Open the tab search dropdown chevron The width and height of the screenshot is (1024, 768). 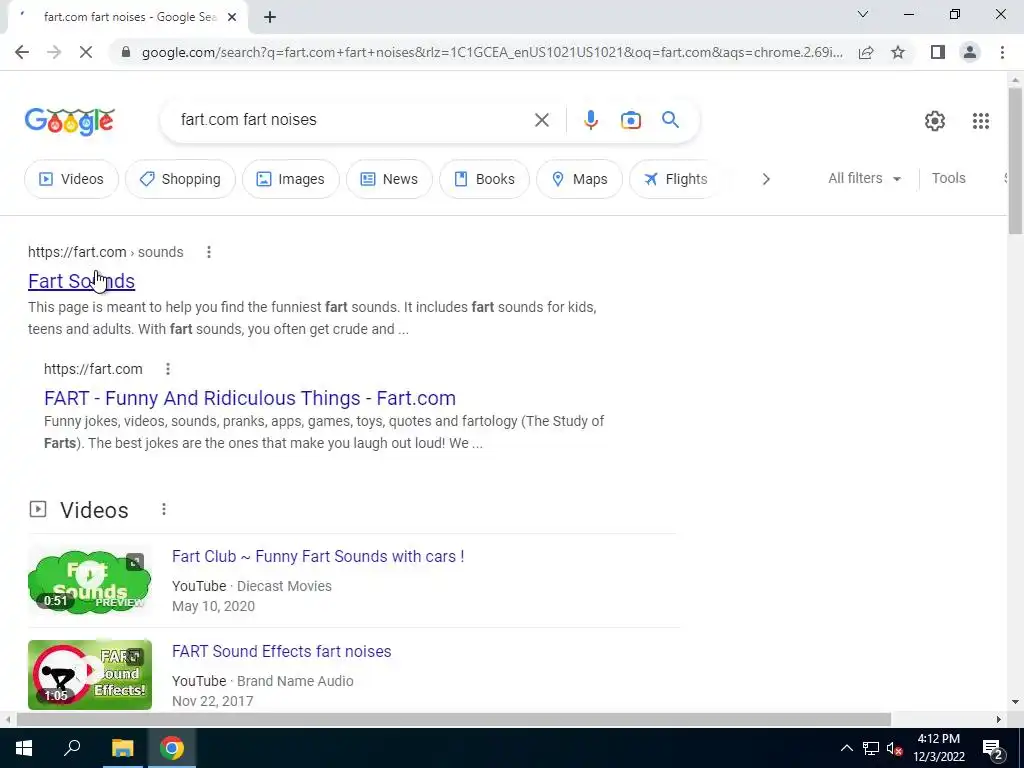[x=863, y=14]
